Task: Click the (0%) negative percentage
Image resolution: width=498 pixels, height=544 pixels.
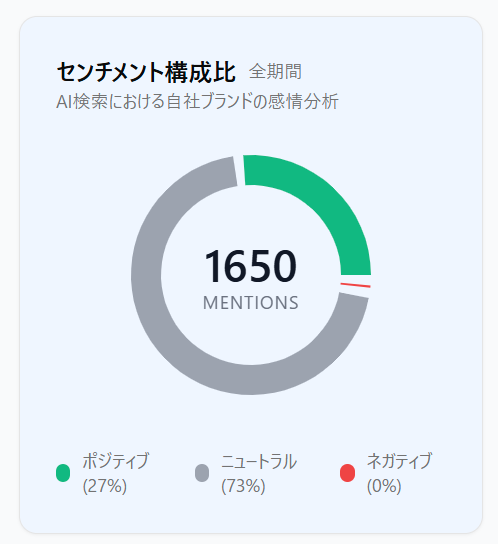Action: pyautogui.click(x=384, y=486)
